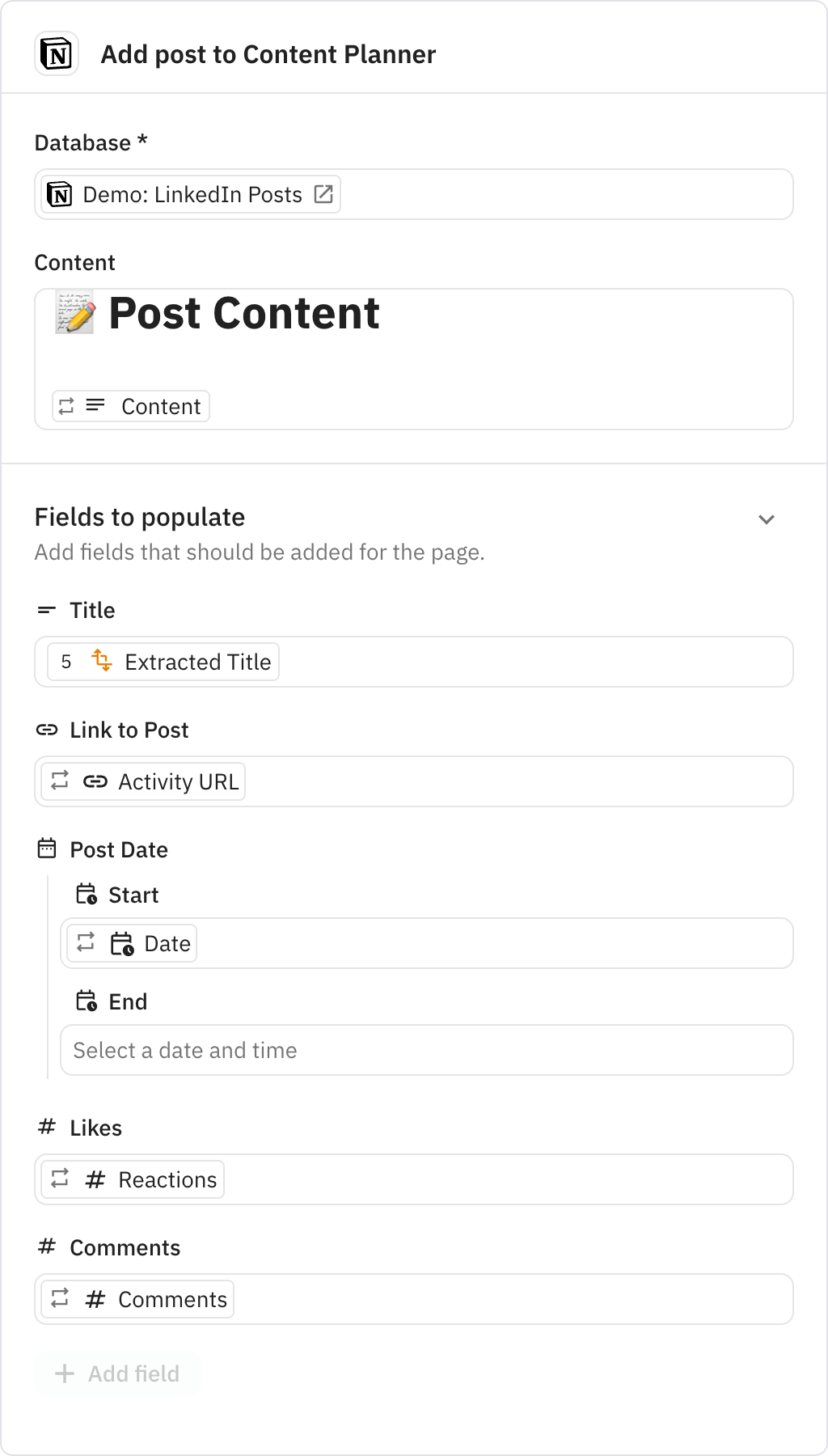828x1456 pixels.
Task: Click the Add field button
Action: 117,1373
